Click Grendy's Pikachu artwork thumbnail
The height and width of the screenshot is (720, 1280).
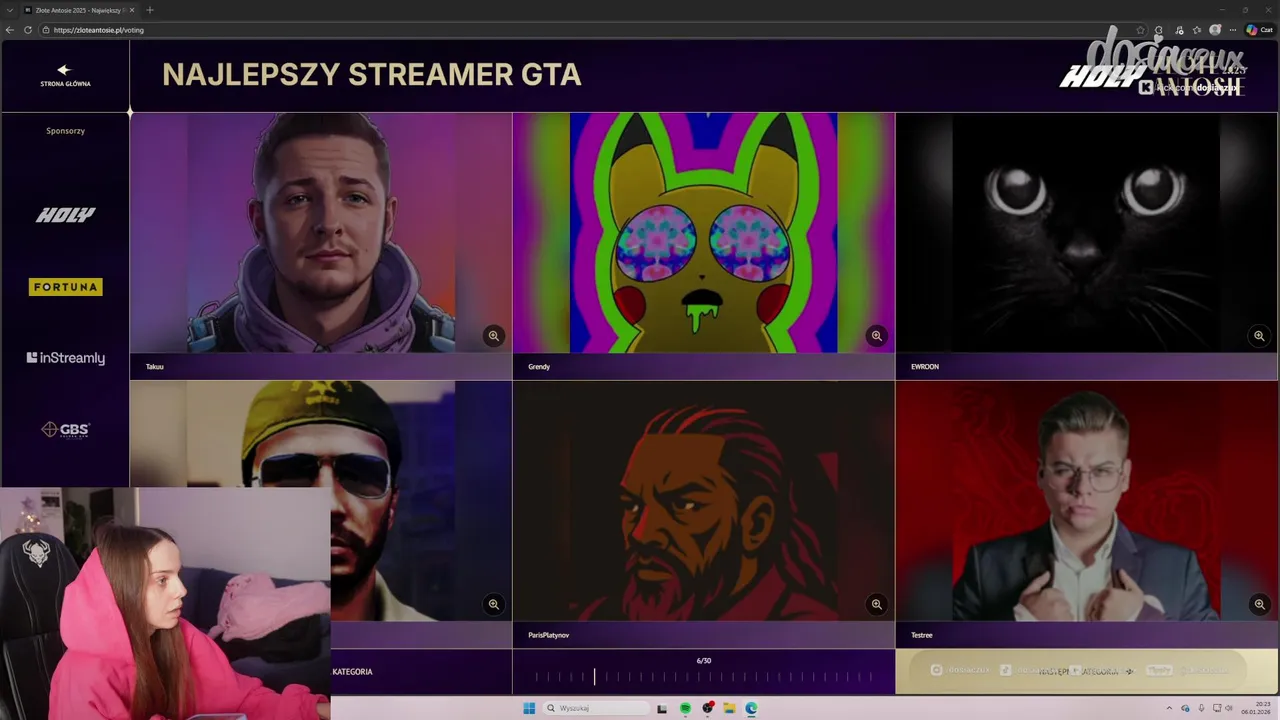[704, 232]
